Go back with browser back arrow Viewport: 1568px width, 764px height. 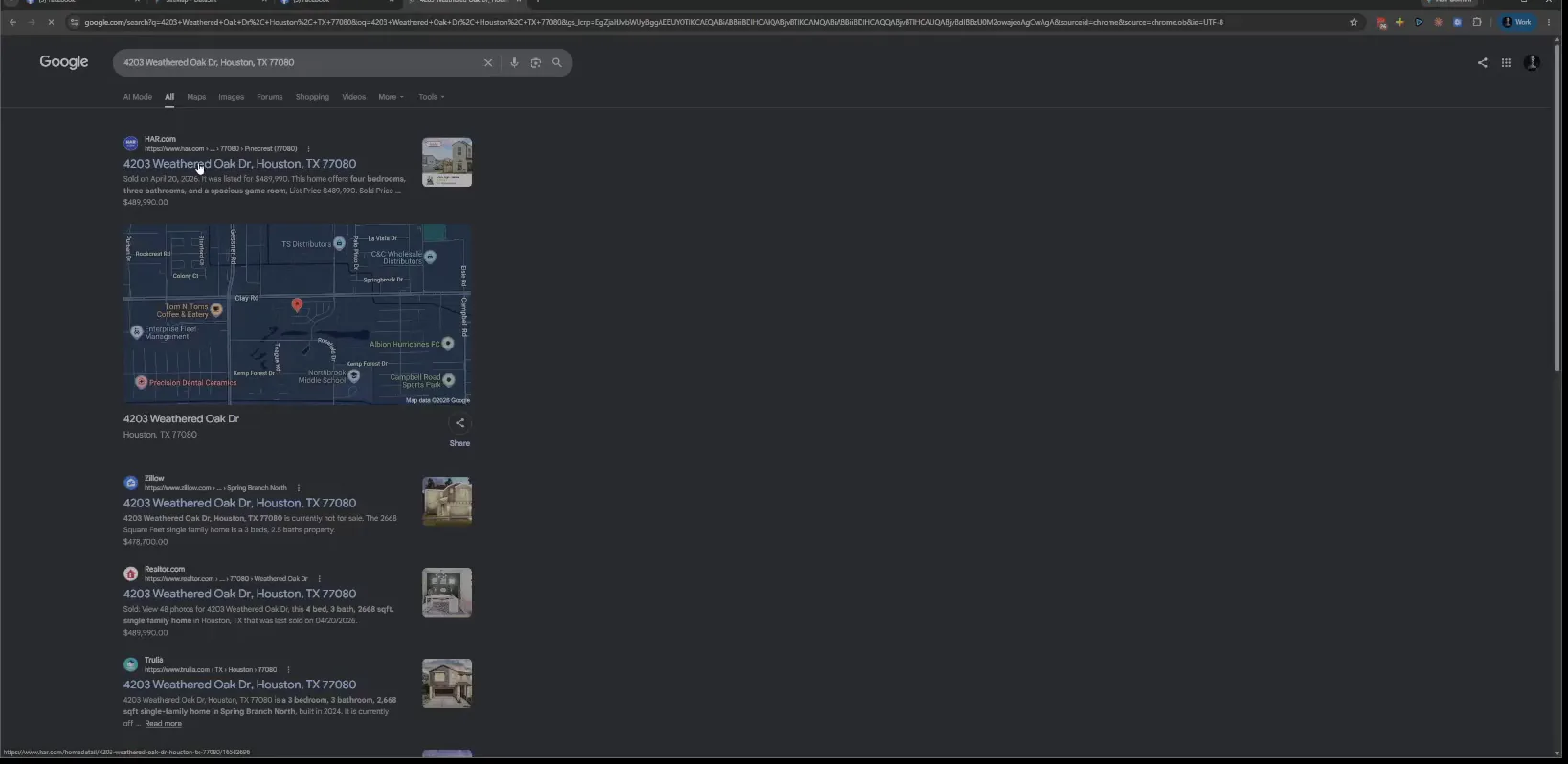coord(12,22)
